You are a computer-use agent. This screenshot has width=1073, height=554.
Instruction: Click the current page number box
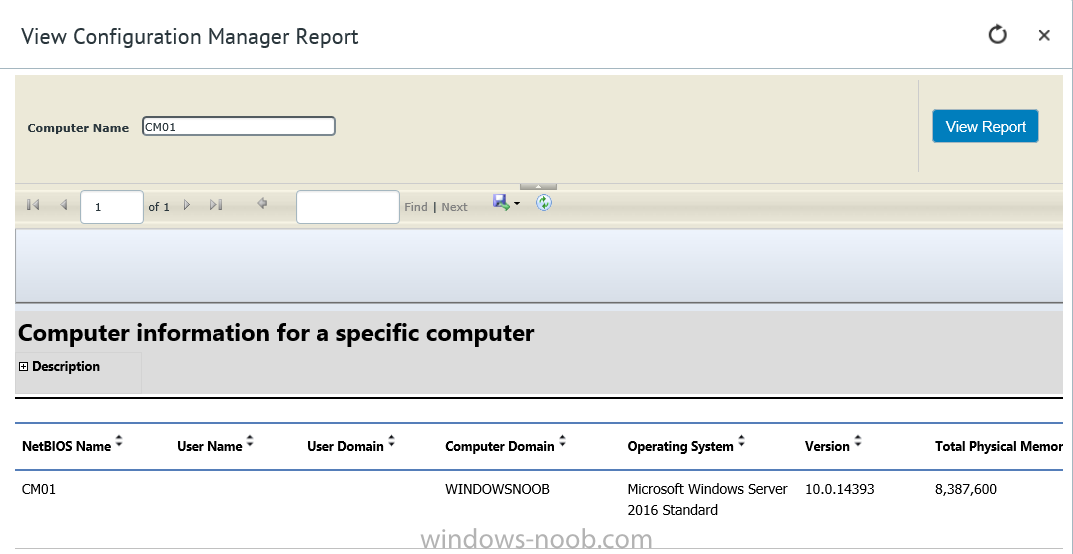(112, 207)
